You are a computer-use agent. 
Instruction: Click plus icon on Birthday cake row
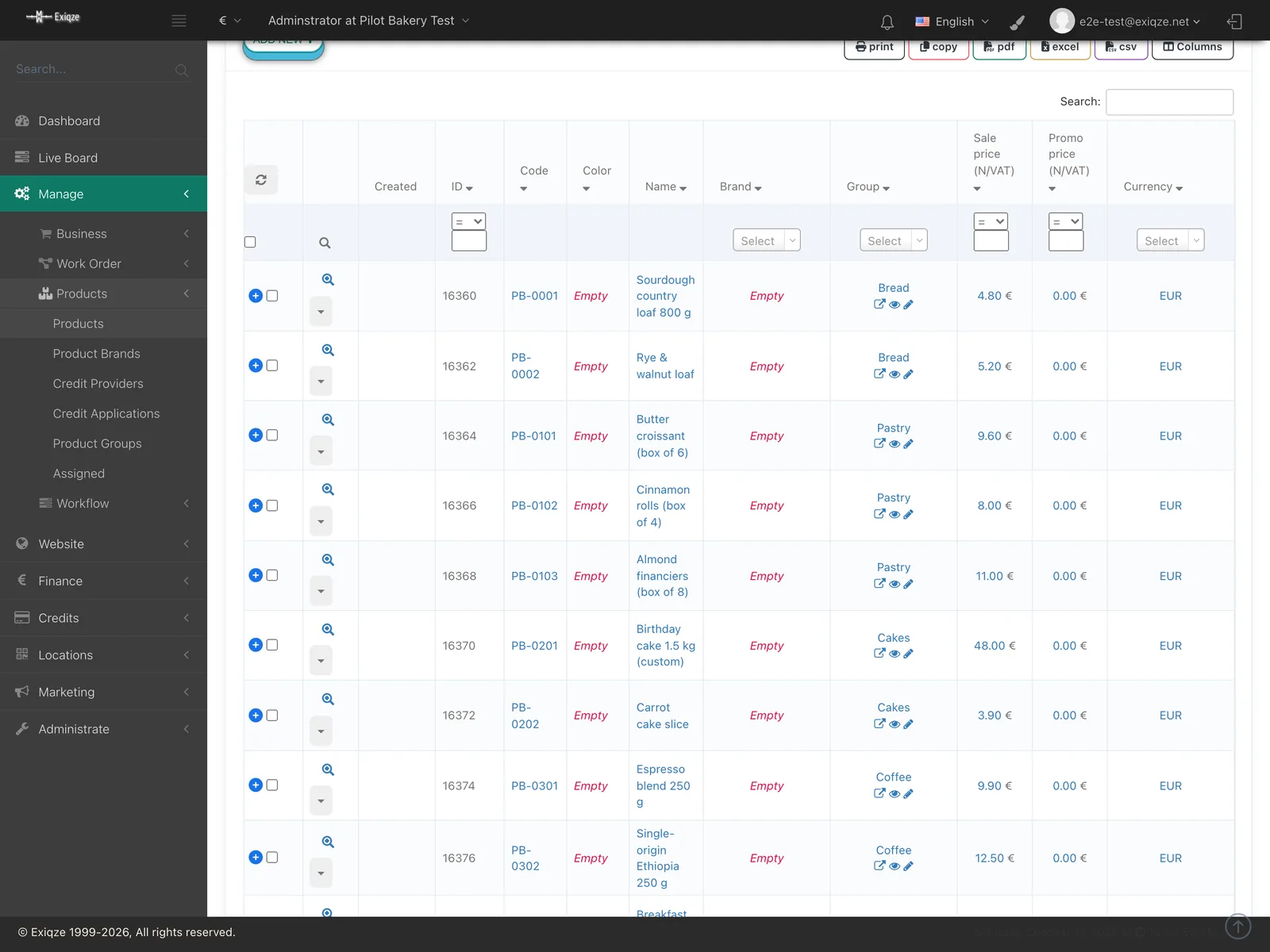(x=256, y=645)
